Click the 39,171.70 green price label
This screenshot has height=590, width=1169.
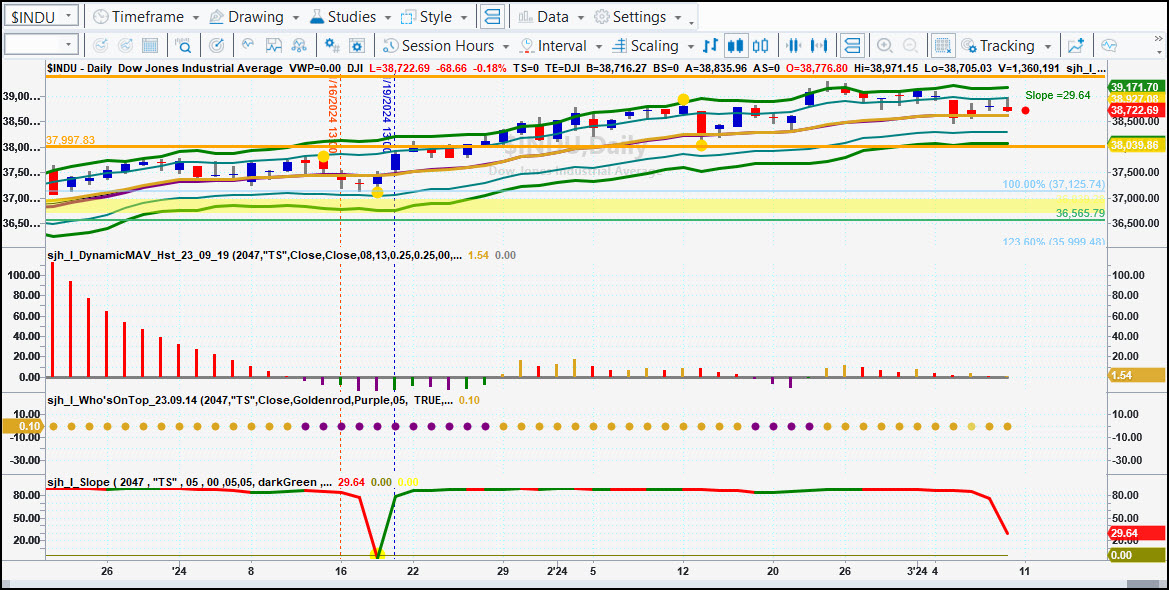tap(1136, 87)
